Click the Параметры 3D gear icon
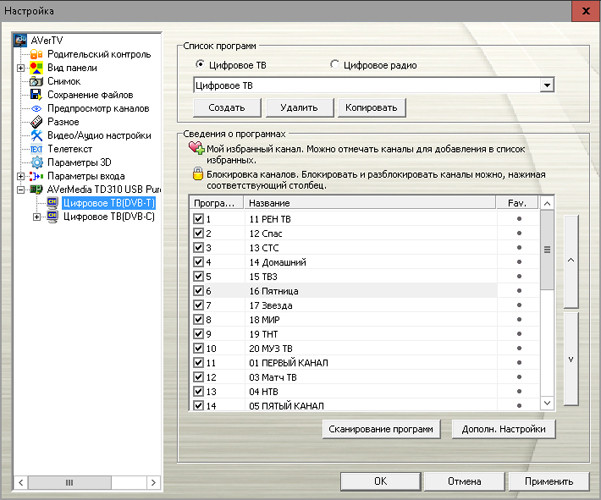The image size is (601, 500). click(37, 162)
